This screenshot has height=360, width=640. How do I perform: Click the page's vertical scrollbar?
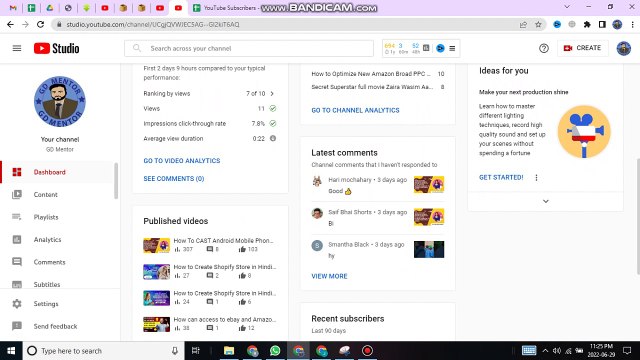point(638,216)
